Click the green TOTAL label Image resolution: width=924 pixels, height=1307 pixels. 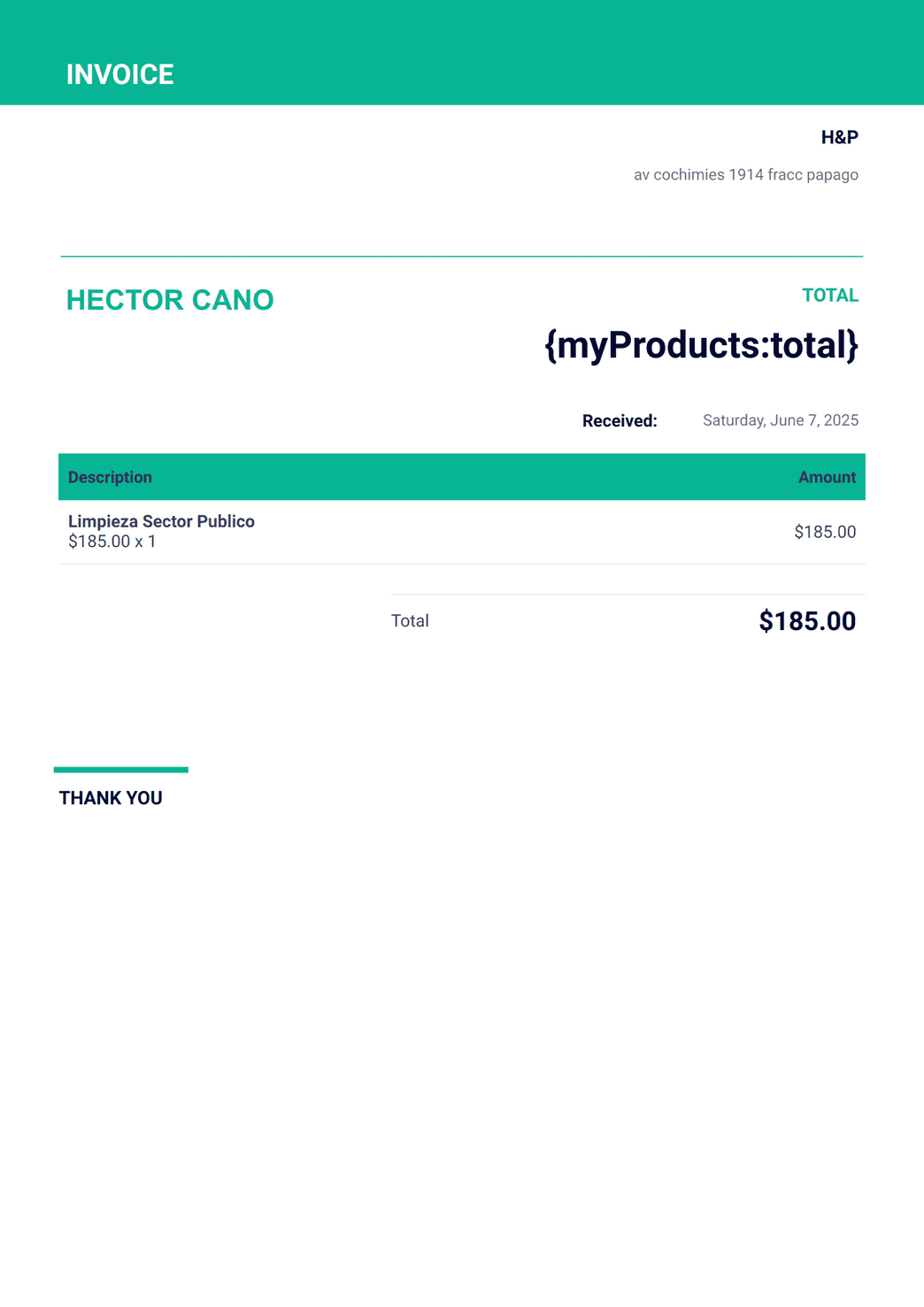[x=830, y=296]
